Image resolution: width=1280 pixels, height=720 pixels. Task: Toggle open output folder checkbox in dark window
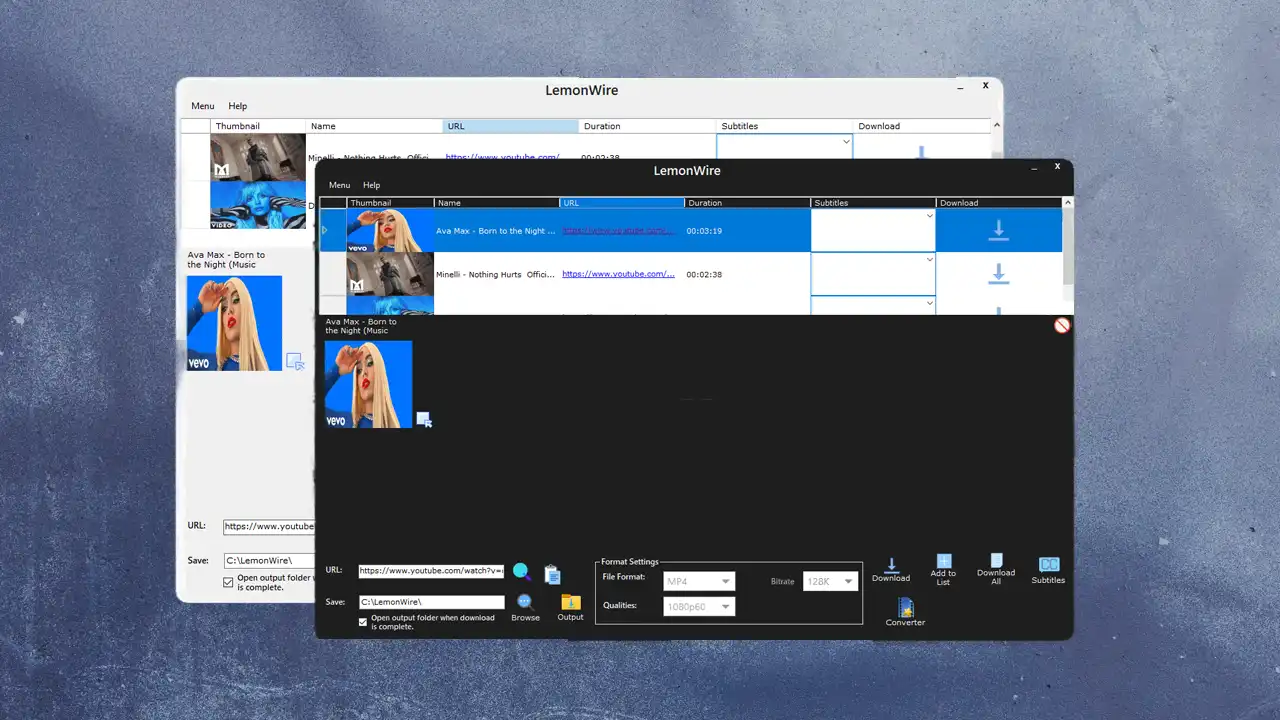pyautogui.click(x=363, y=622)
